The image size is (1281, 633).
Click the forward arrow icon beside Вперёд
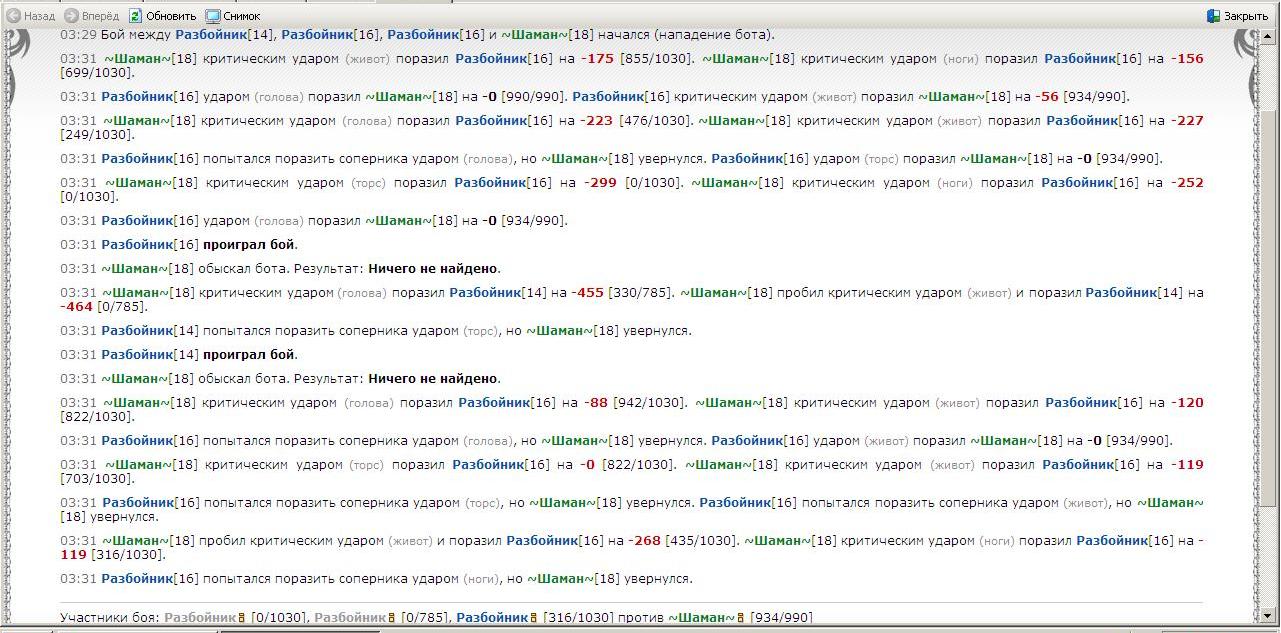click(x=71, y=16)
